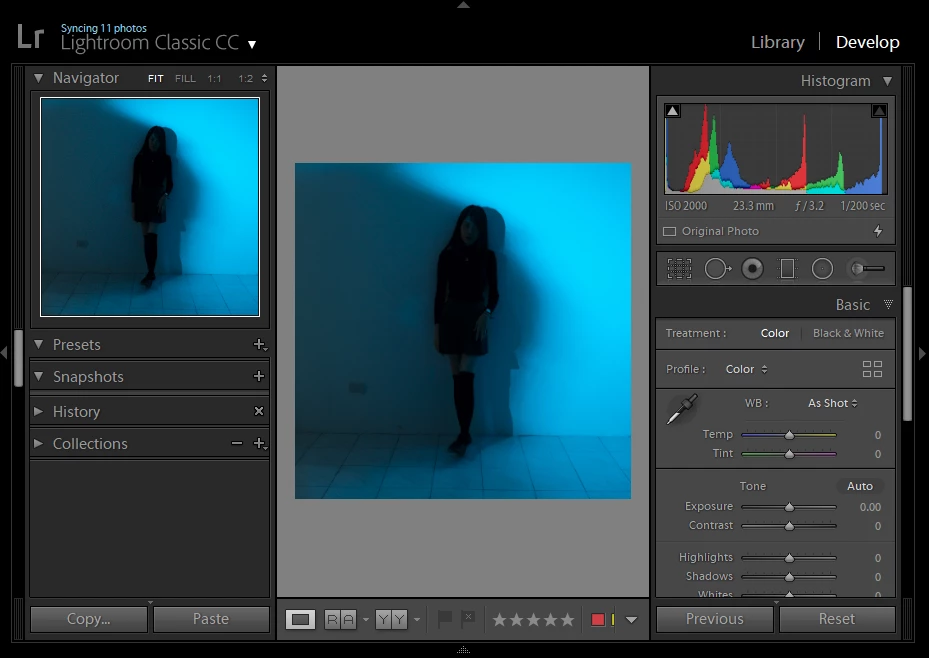Set navigator zoom to FILL
Screen dimensions: 929x658
pos(185,79)
